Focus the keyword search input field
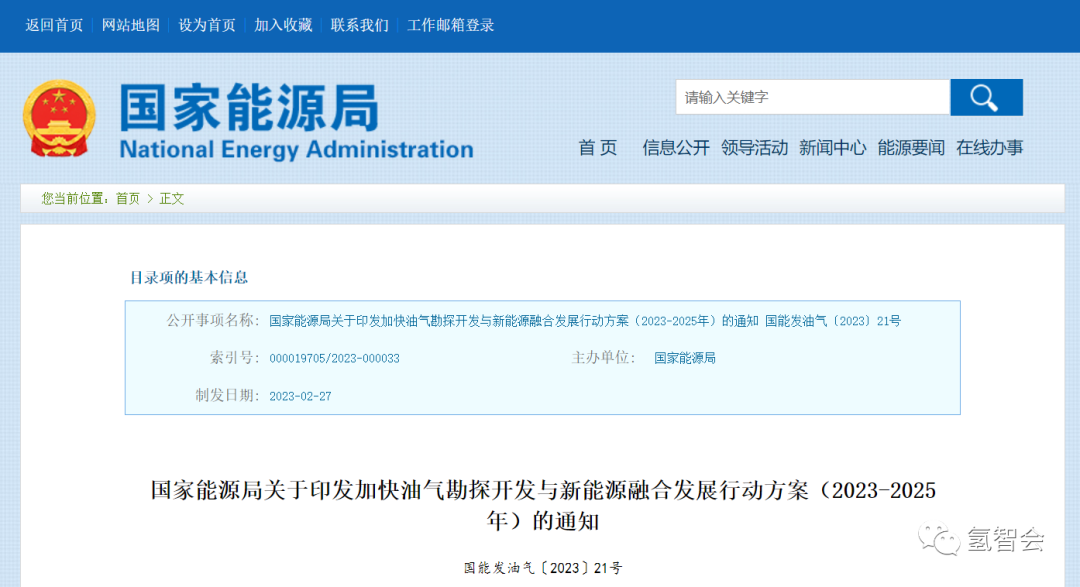Image resolution: width=1080 pixels, height=587 pixels. click(813, 97)
